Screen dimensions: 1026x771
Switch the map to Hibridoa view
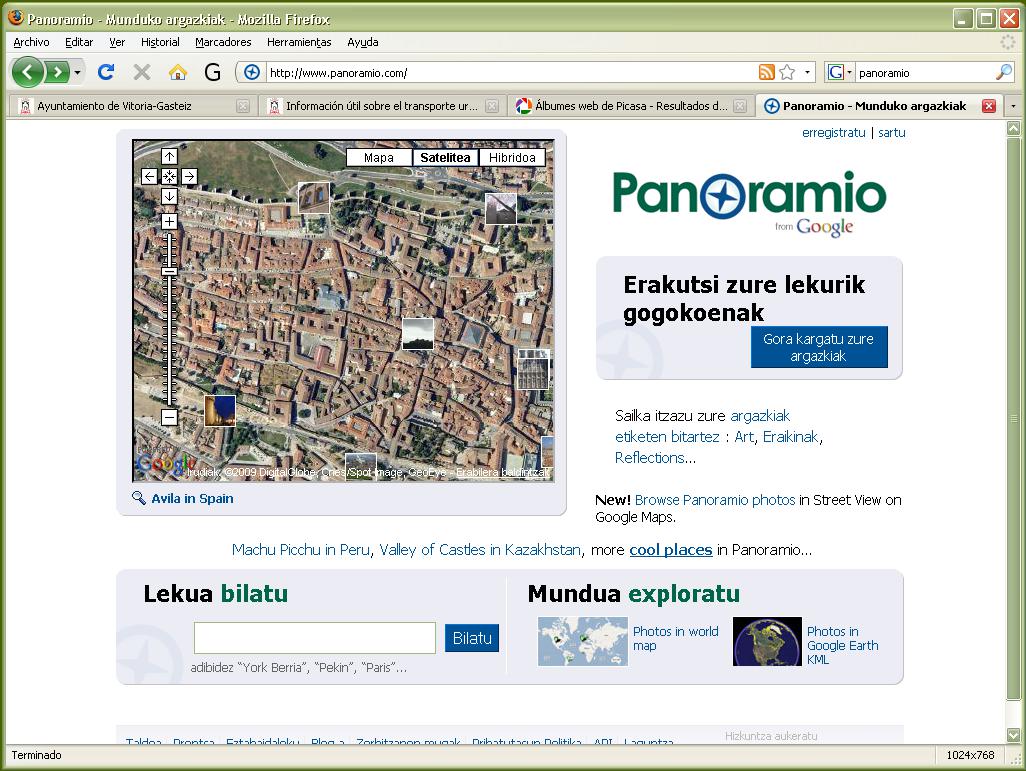[512, 157]
